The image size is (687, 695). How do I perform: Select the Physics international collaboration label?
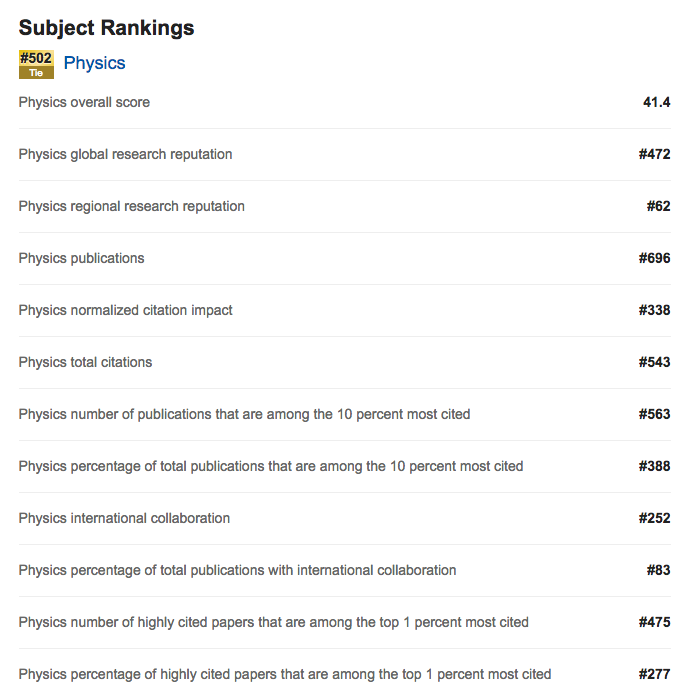(x=124, y=518)
